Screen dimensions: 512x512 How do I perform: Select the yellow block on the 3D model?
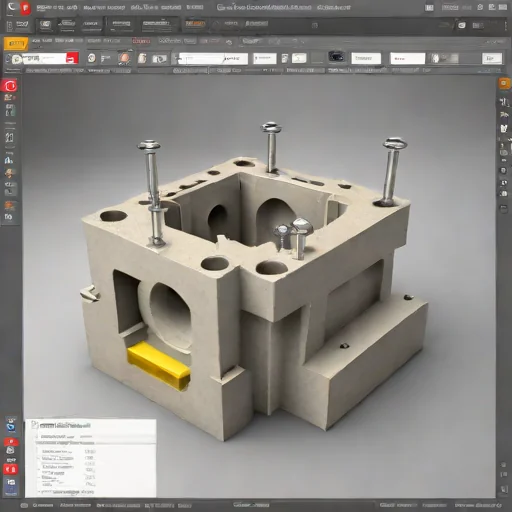pyautogui.click(x=159, y=365)
